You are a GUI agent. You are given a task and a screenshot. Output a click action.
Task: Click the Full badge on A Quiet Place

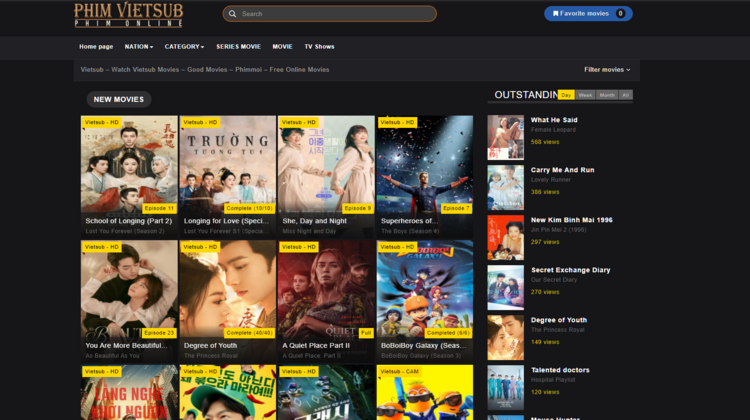(366, 332)
